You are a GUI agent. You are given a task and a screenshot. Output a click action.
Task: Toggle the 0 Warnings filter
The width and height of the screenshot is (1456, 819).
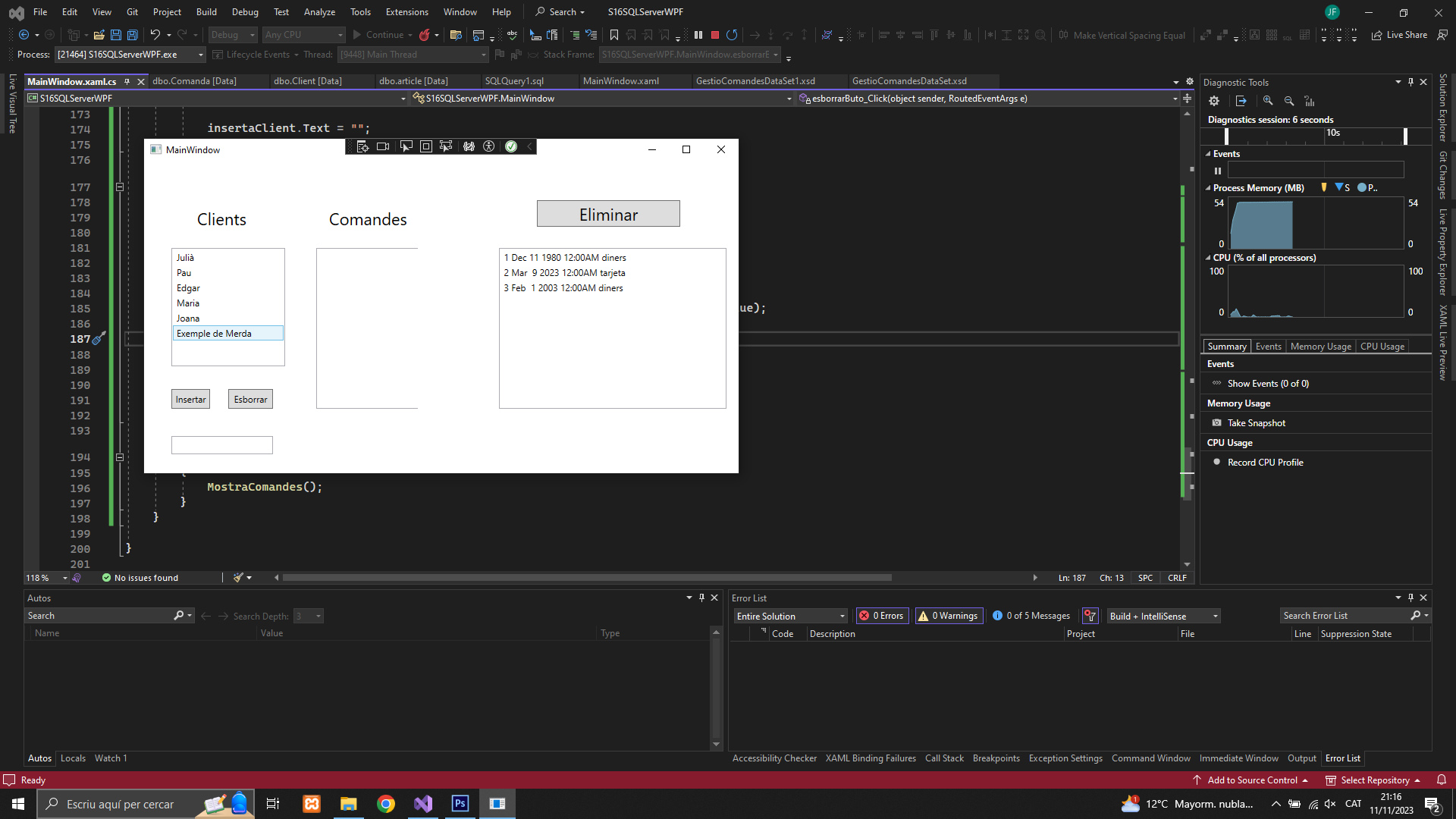coord(949,616)
